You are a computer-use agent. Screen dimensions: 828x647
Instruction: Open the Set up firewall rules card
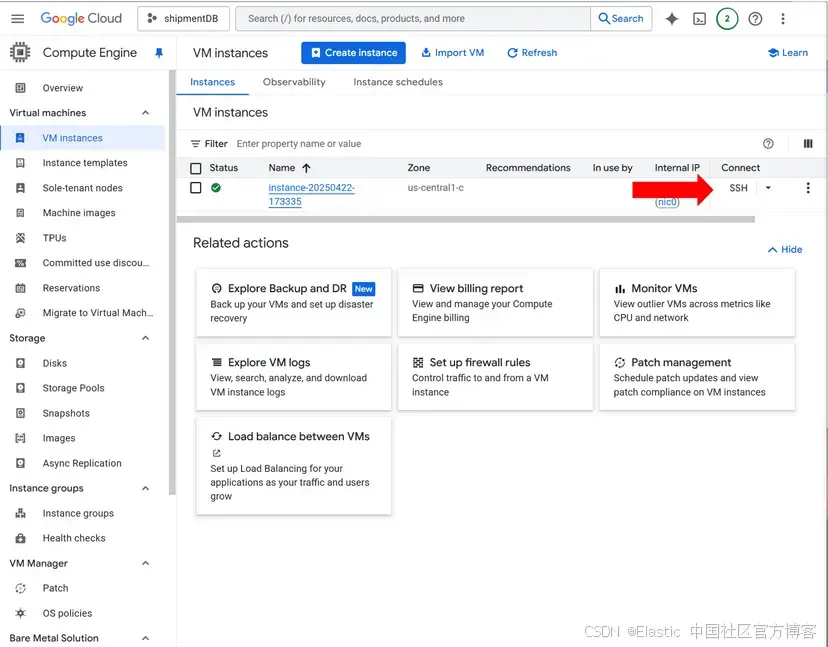(495, 377)
